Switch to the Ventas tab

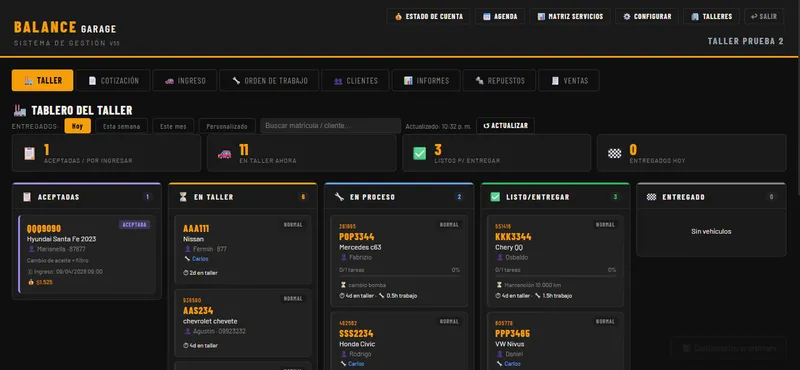pyautogui.click(x=569, y=81)
